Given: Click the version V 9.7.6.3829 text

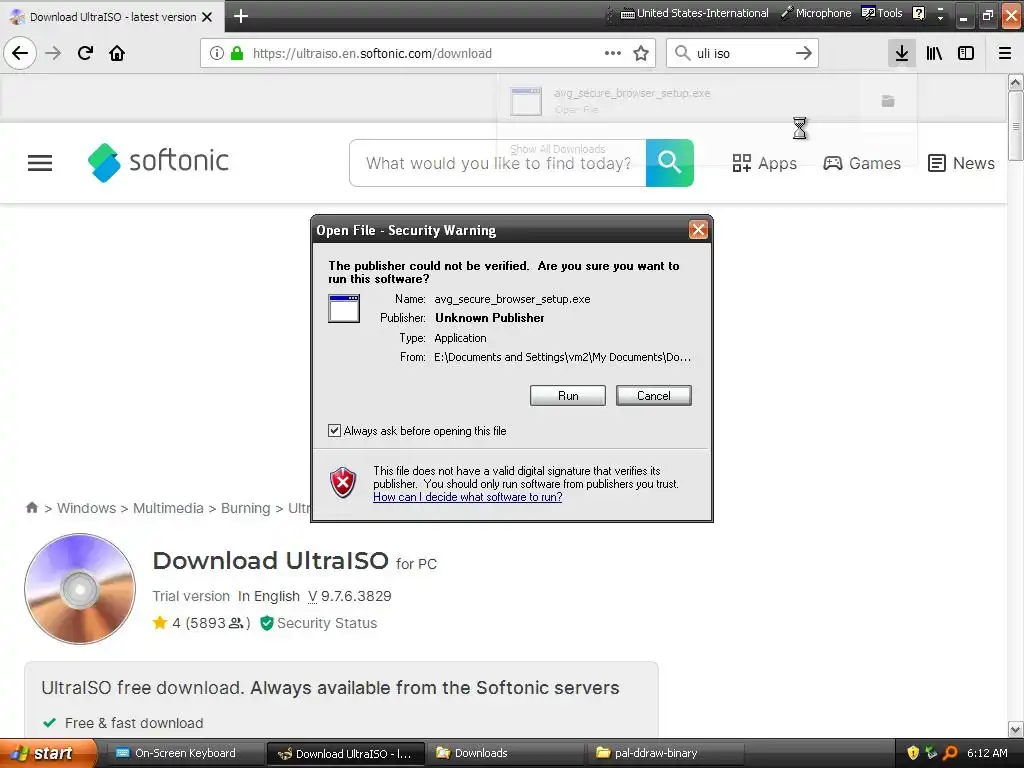Looking at the screenshot, I should (x=349, y=596).
